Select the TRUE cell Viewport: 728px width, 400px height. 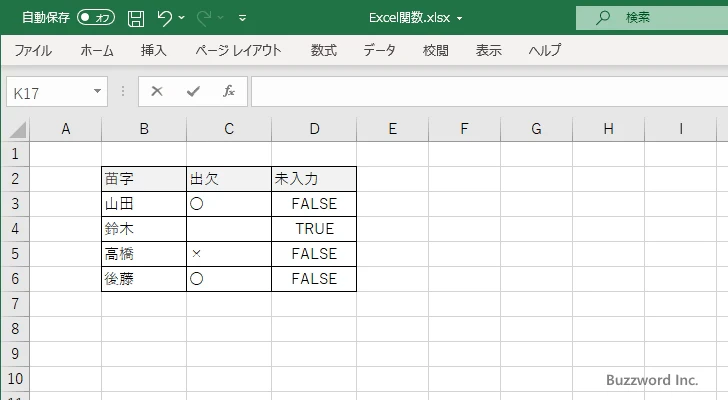tap(314, 229)
